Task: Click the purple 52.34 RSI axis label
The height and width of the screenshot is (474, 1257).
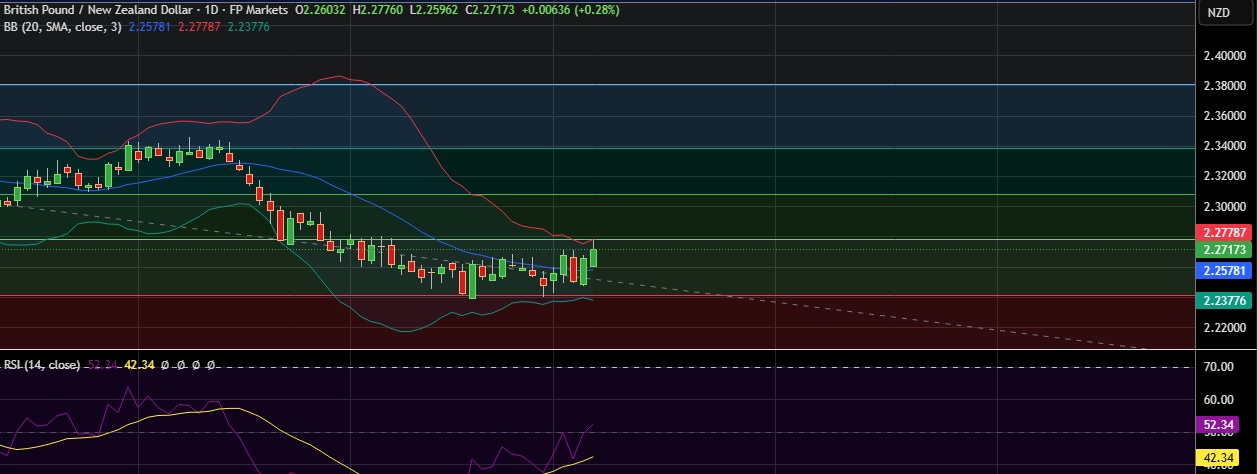Action: point(1219,424)
